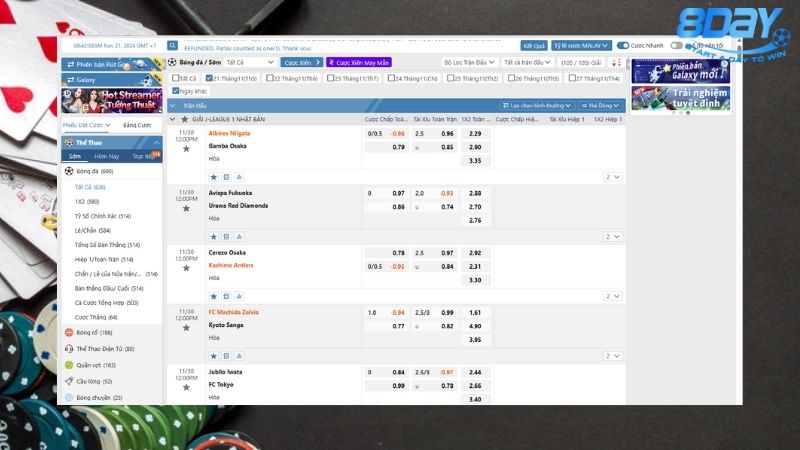Open the statistics chart icon below Kyoto Sanga
Image resolution: width=800 pixels, height=450 pixels.
239,356
